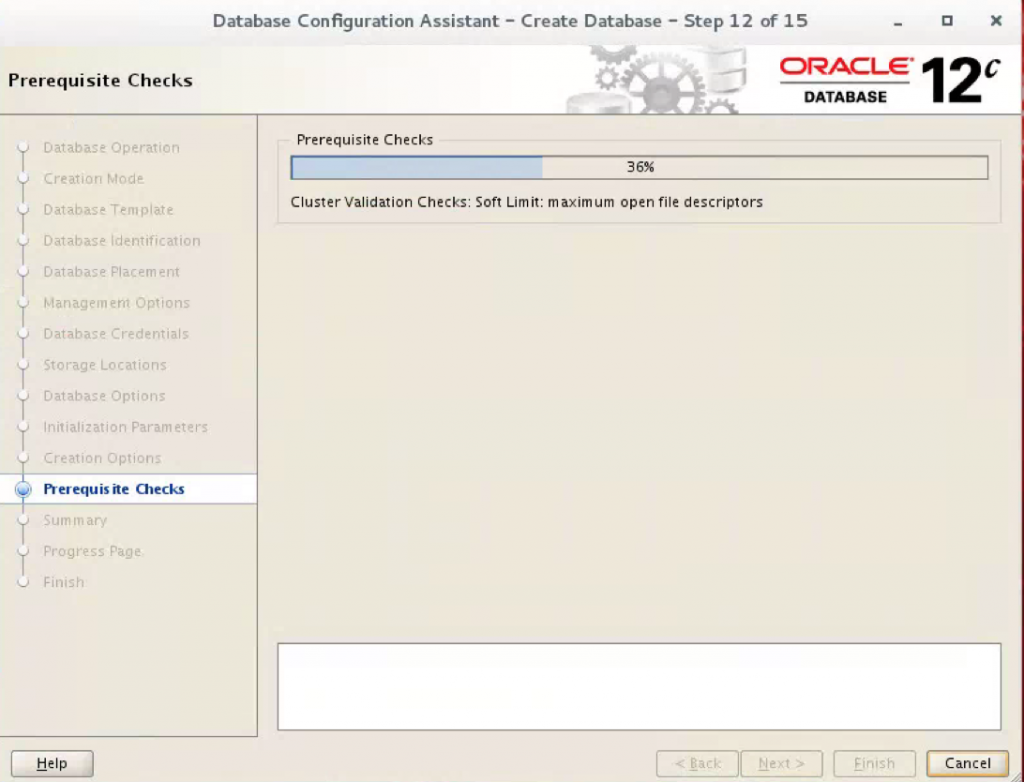Select the Summary step in sidebar
Screen dimensions: 1024x782
click(x=74, y=521)
